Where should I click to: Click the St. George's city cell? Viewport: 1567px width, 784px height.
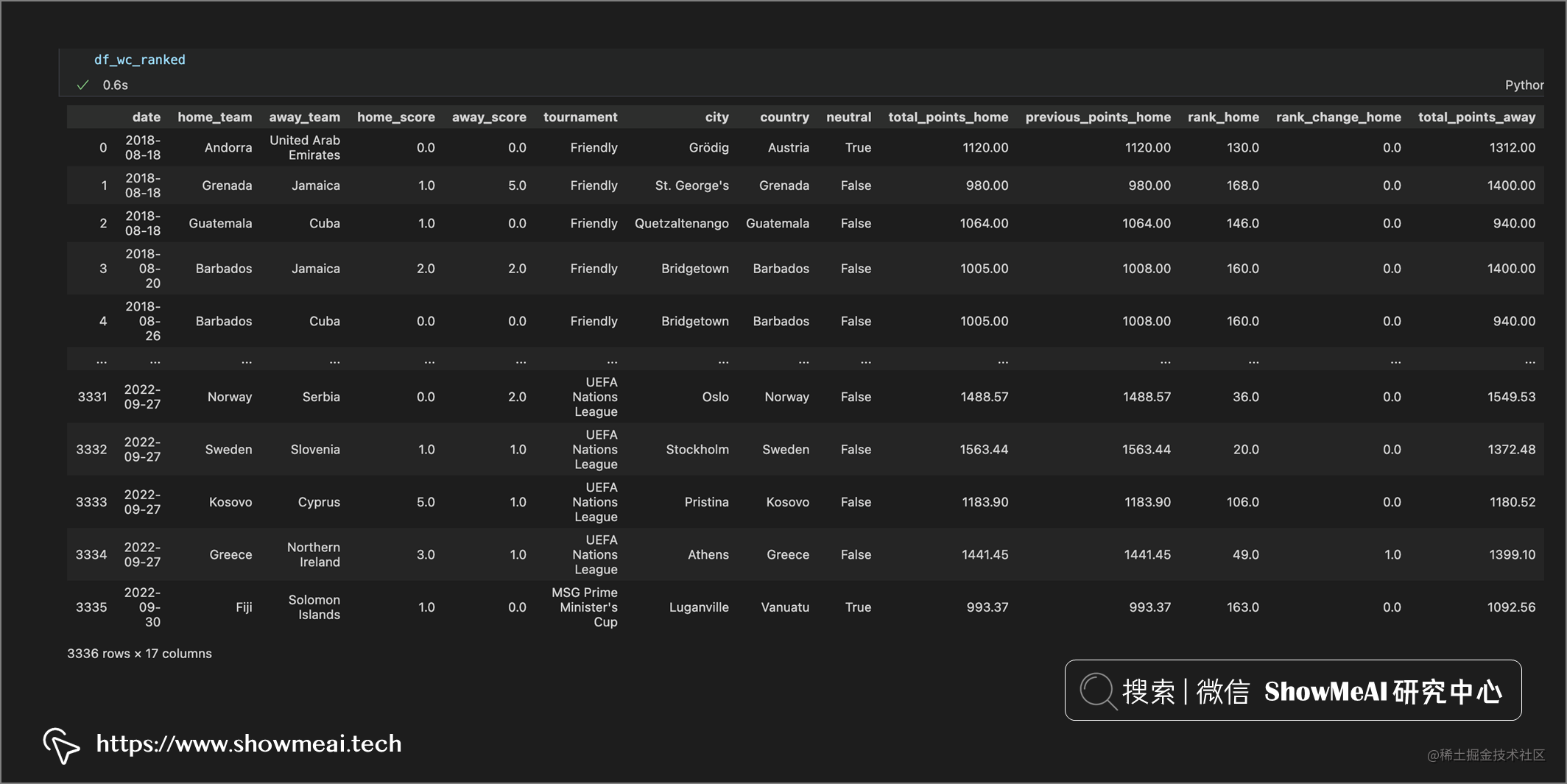coord(692,186)
